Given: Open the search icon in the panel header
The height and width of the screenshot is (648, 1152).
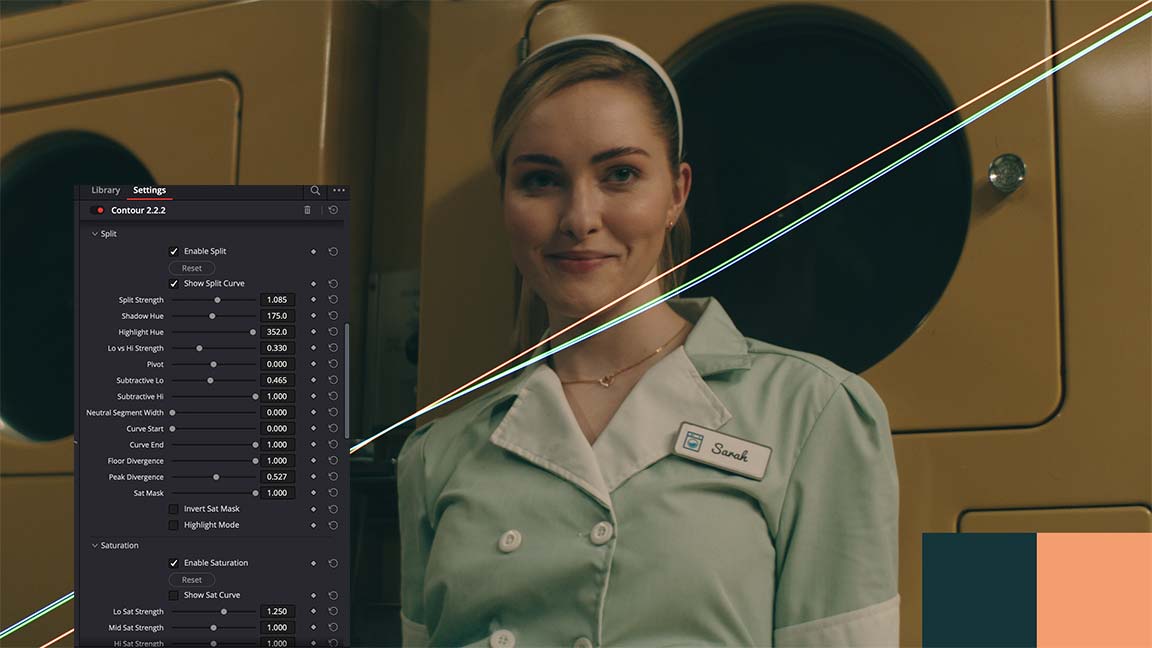Looking at the screenshot, I should (315, 190).
